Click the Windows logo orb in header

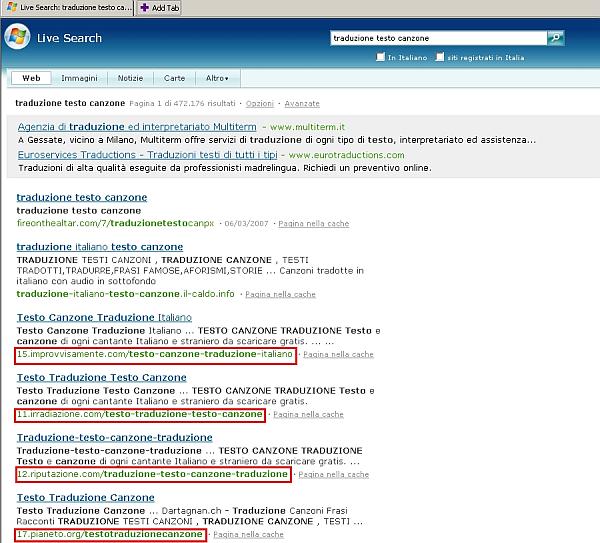[17, 36]
